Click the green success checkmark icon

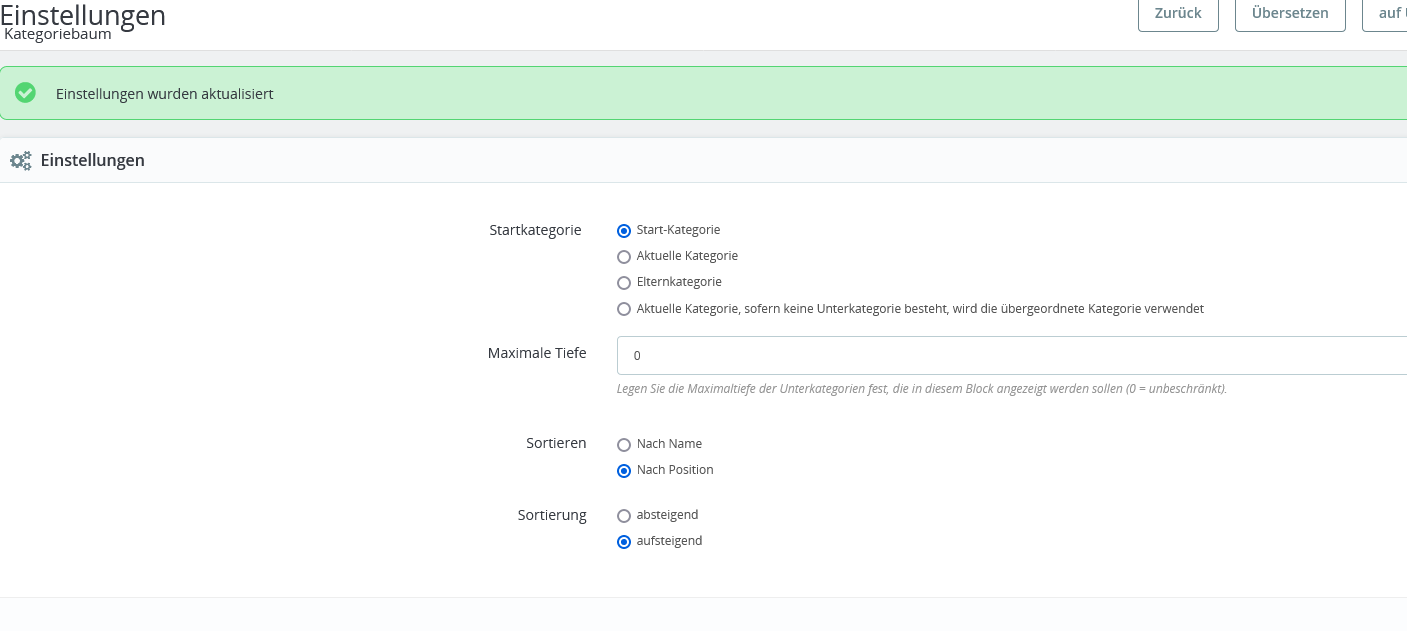[x=25, y=93]
